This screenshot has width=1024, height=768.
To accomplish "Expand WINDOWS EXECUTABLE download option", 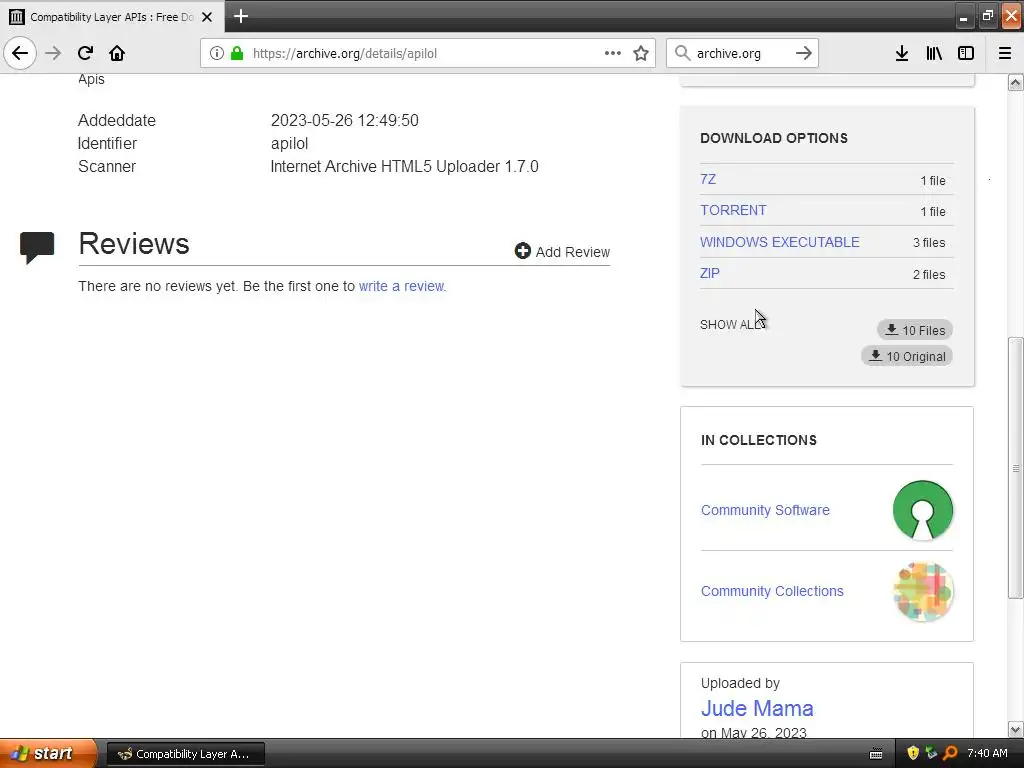I will [780, 242].
